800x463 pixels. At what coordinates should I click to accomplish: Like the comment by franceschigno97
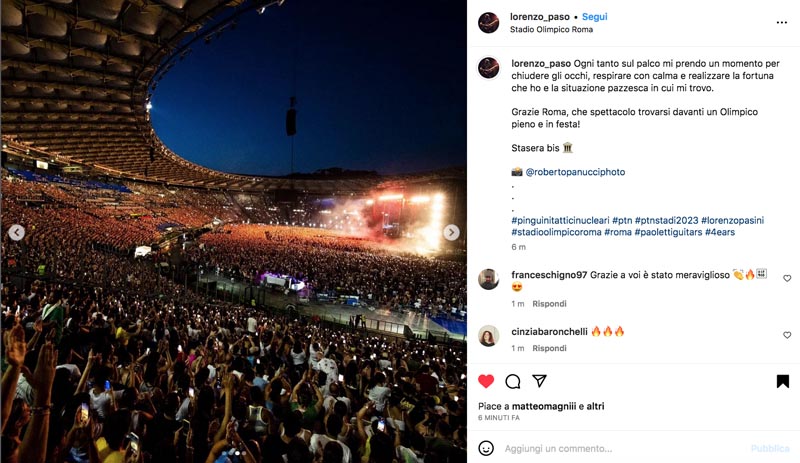pyautogui.click(x=787, y=278)
